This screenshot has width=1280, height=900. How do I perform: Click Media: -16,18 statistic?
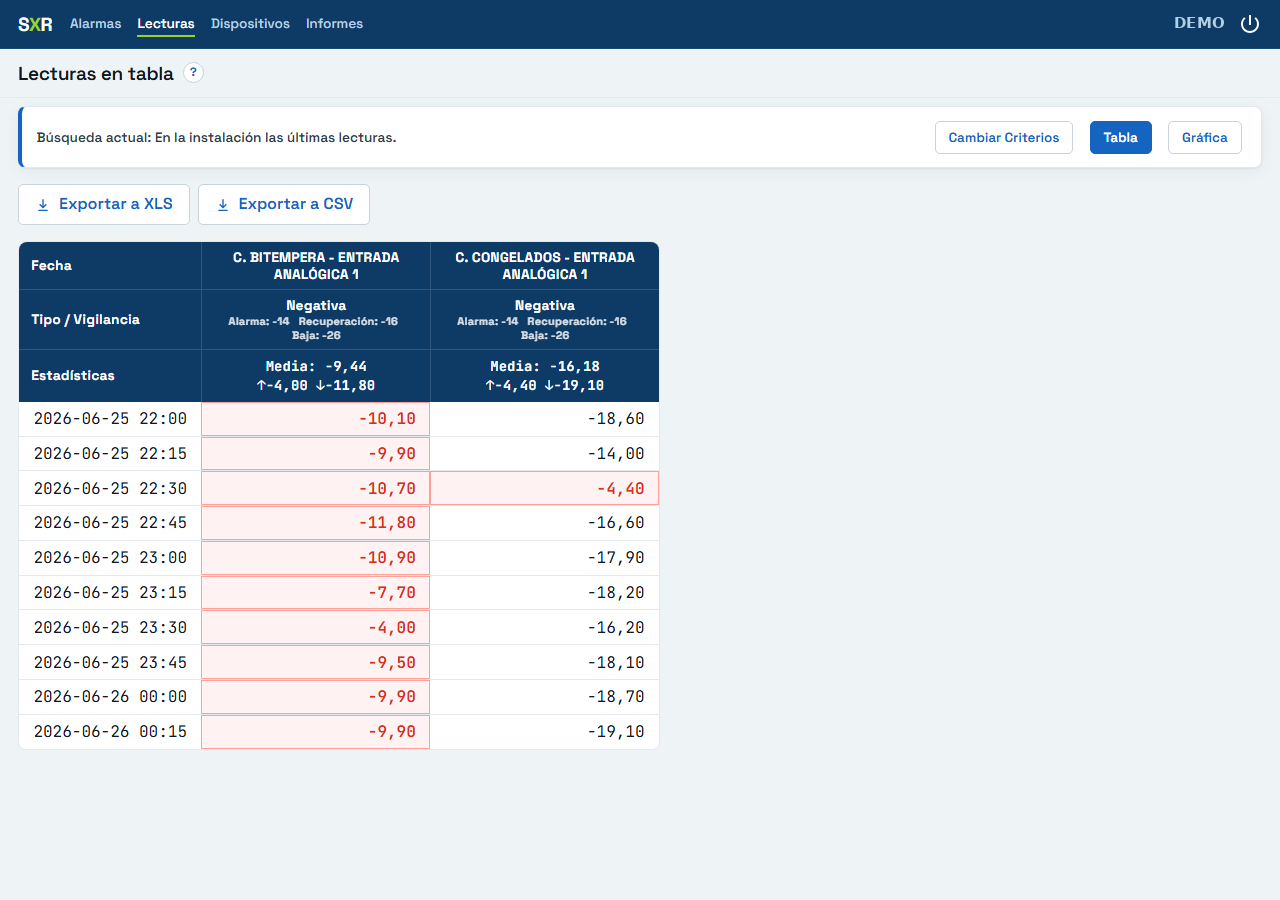[x=545, y=367]
